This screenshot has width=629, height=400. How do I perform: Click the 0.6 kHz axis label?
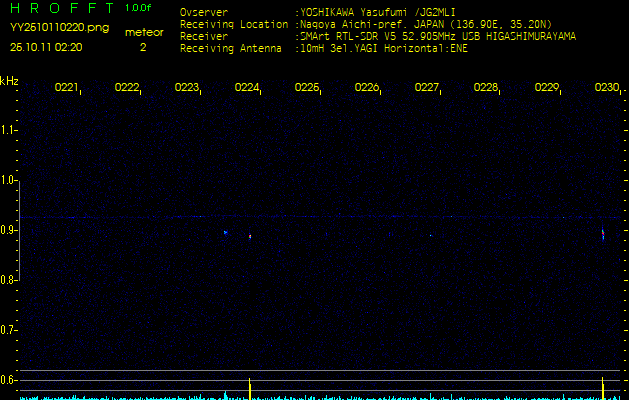click(x=7, y=380)
